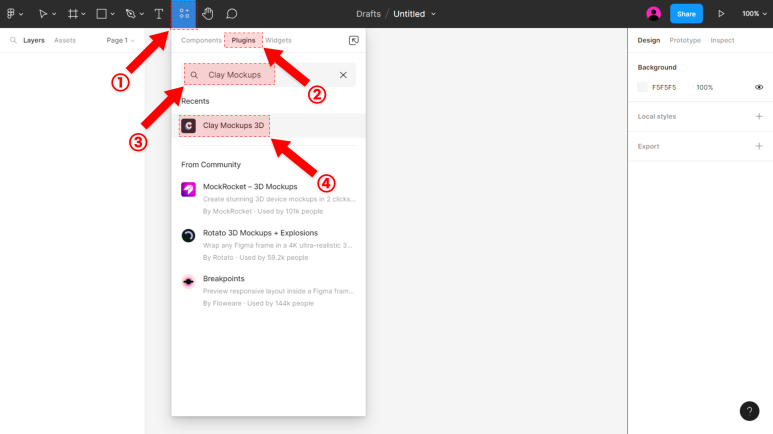
Task: Select the Frame tool
Action: (x=73, y=14)
